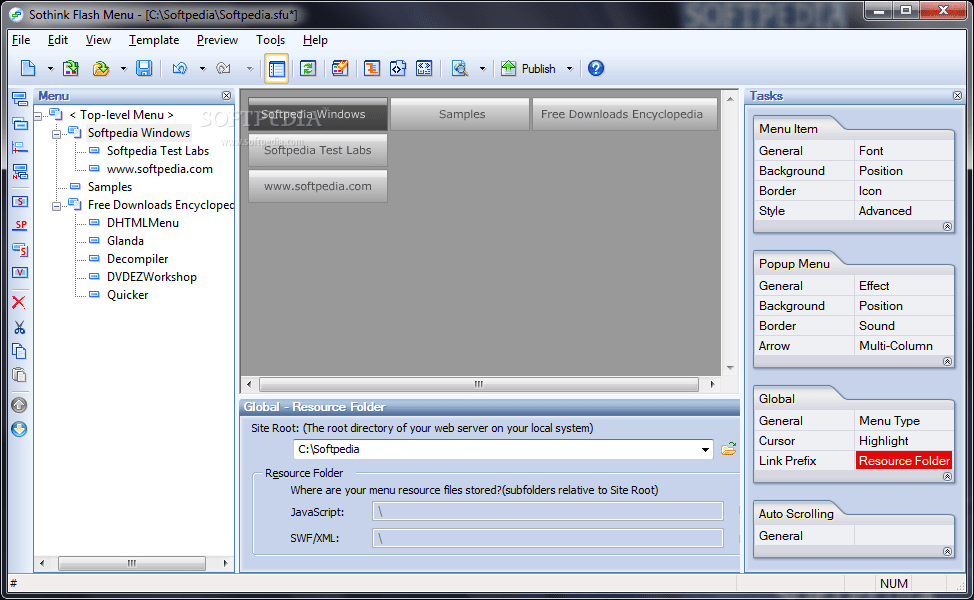The image size is (974, 600).
Task: Redo the last undone action
Action: tap(224, 68)
